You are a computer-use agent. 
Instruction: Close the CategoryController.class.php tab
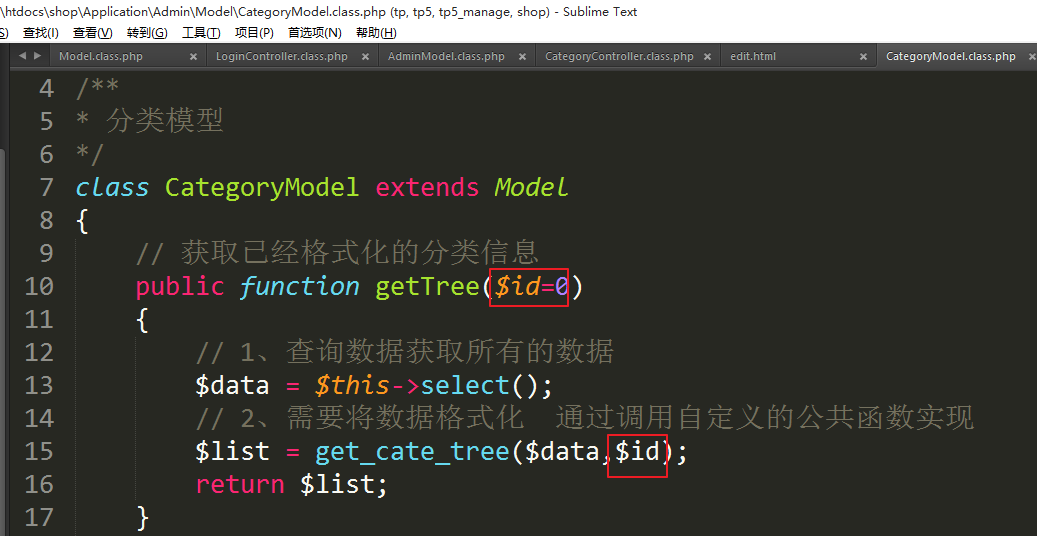click(x=707, y=57)
